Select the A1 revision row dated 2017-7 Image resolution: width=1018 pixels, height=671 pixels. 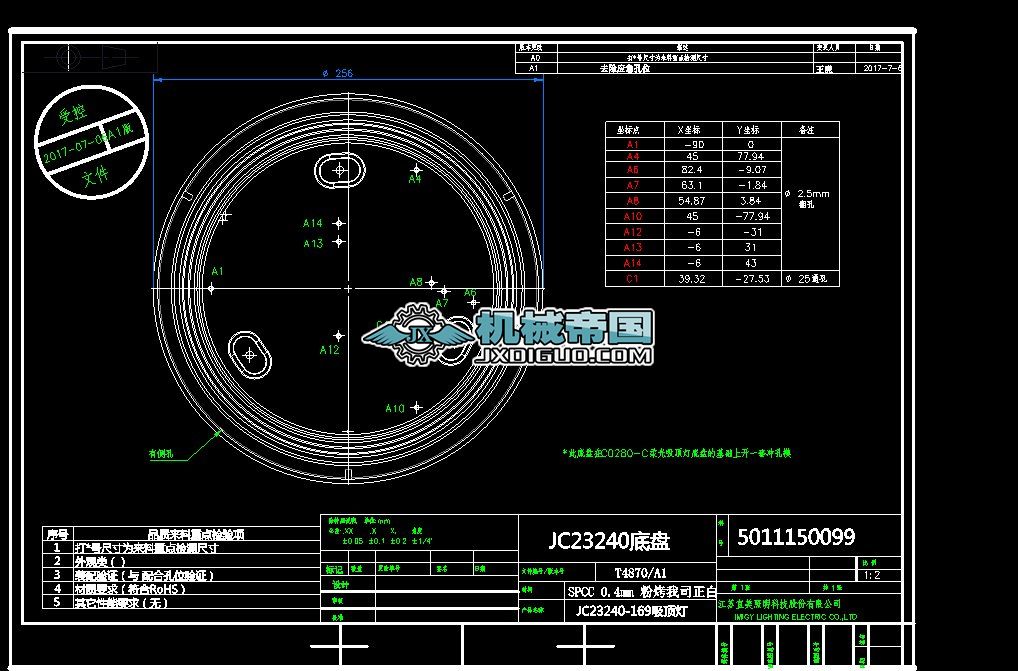point(700,70)
